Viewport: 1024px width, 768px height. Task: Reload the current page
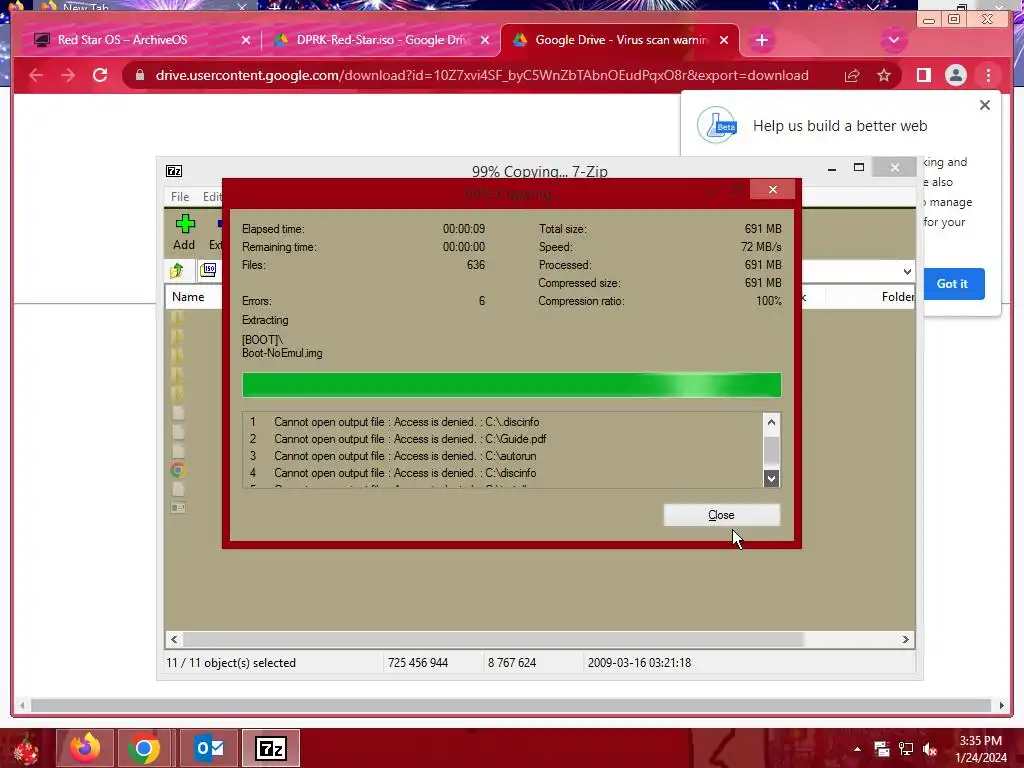coord(100,75)
